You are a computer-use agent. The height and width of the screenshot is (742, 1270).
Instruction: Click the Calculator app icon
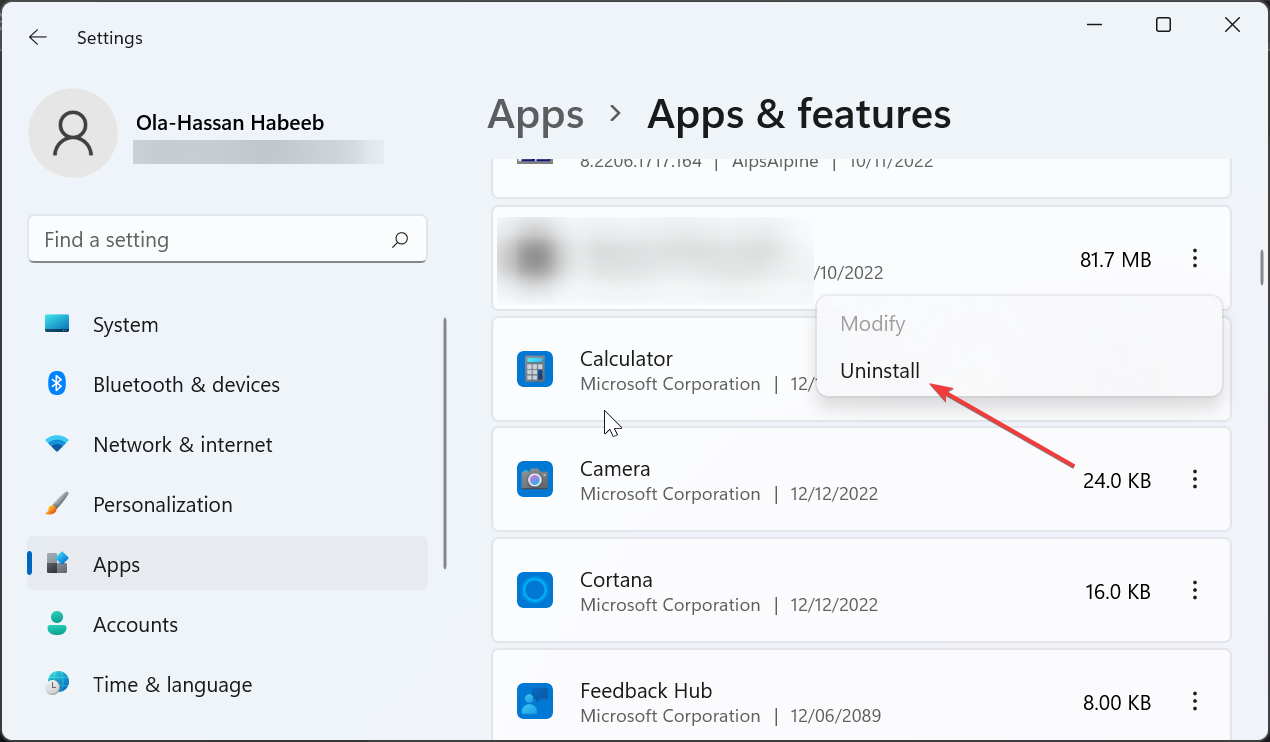click(535, 370)
